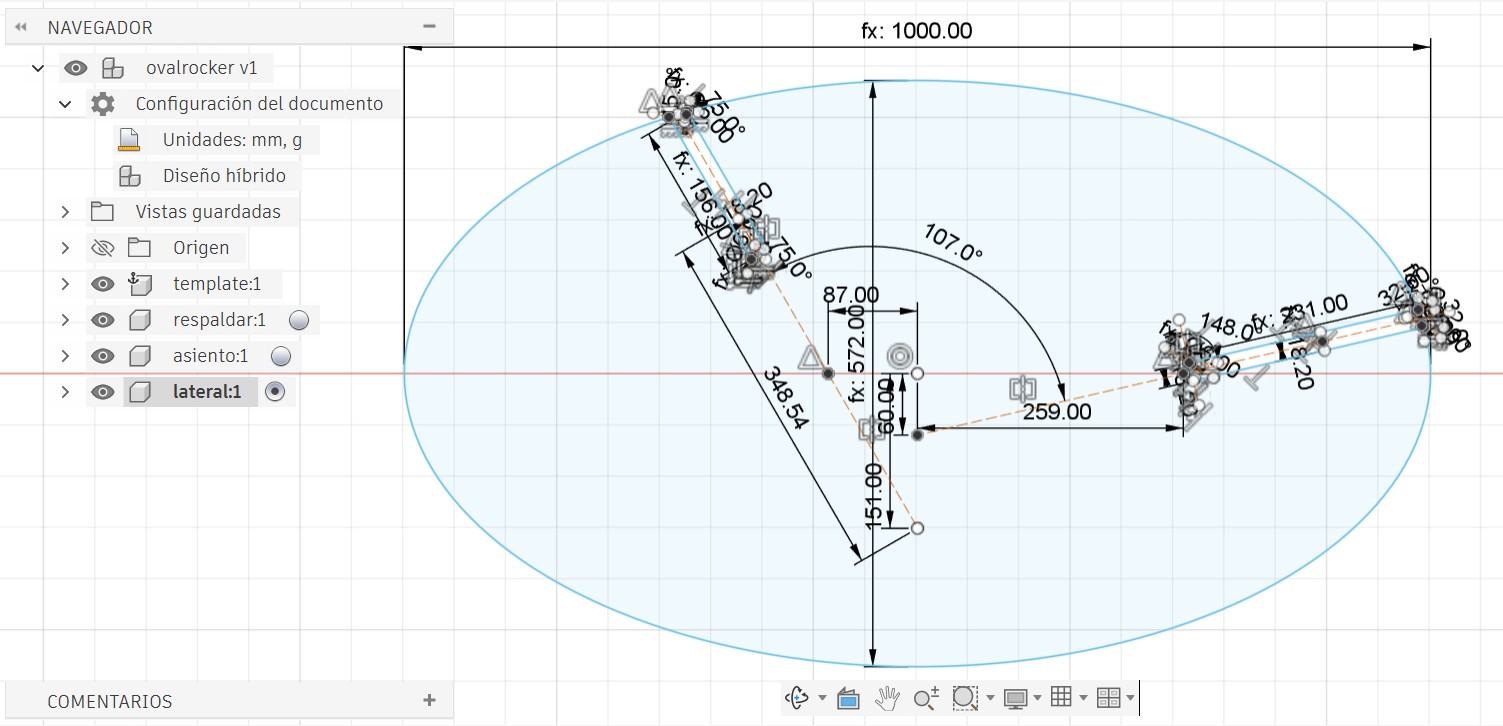Click the 259.00 horizontal dimension
This screenshot has height=726, width=1503.
click(x=1057, y=411)
